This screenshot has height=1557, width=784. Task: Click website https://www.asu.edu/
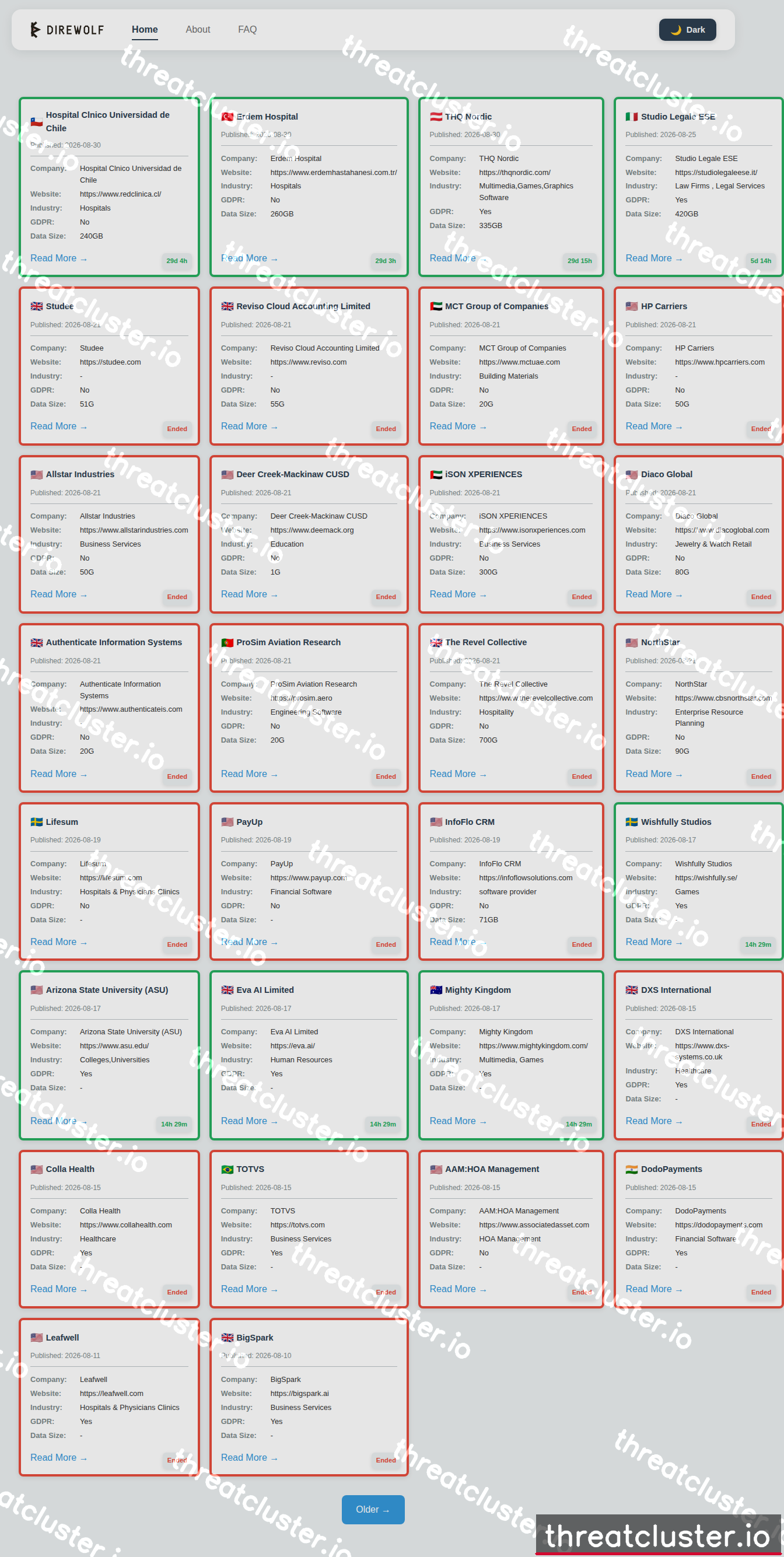pyautogui.click(x=114, y=1045)
